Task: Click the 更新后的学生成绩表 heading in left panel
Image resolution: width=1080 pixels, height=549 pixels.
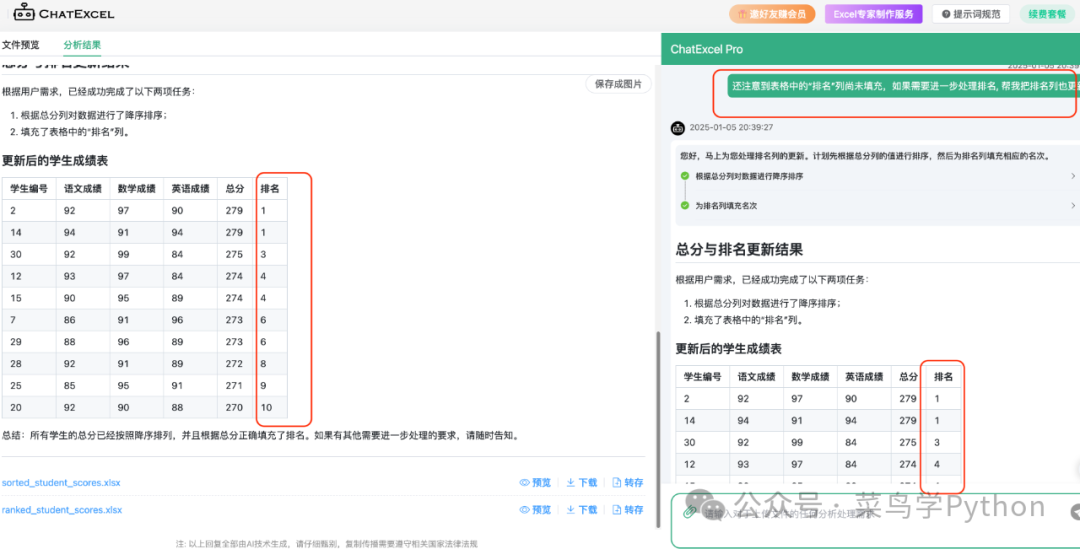Action: coord(54,161)
